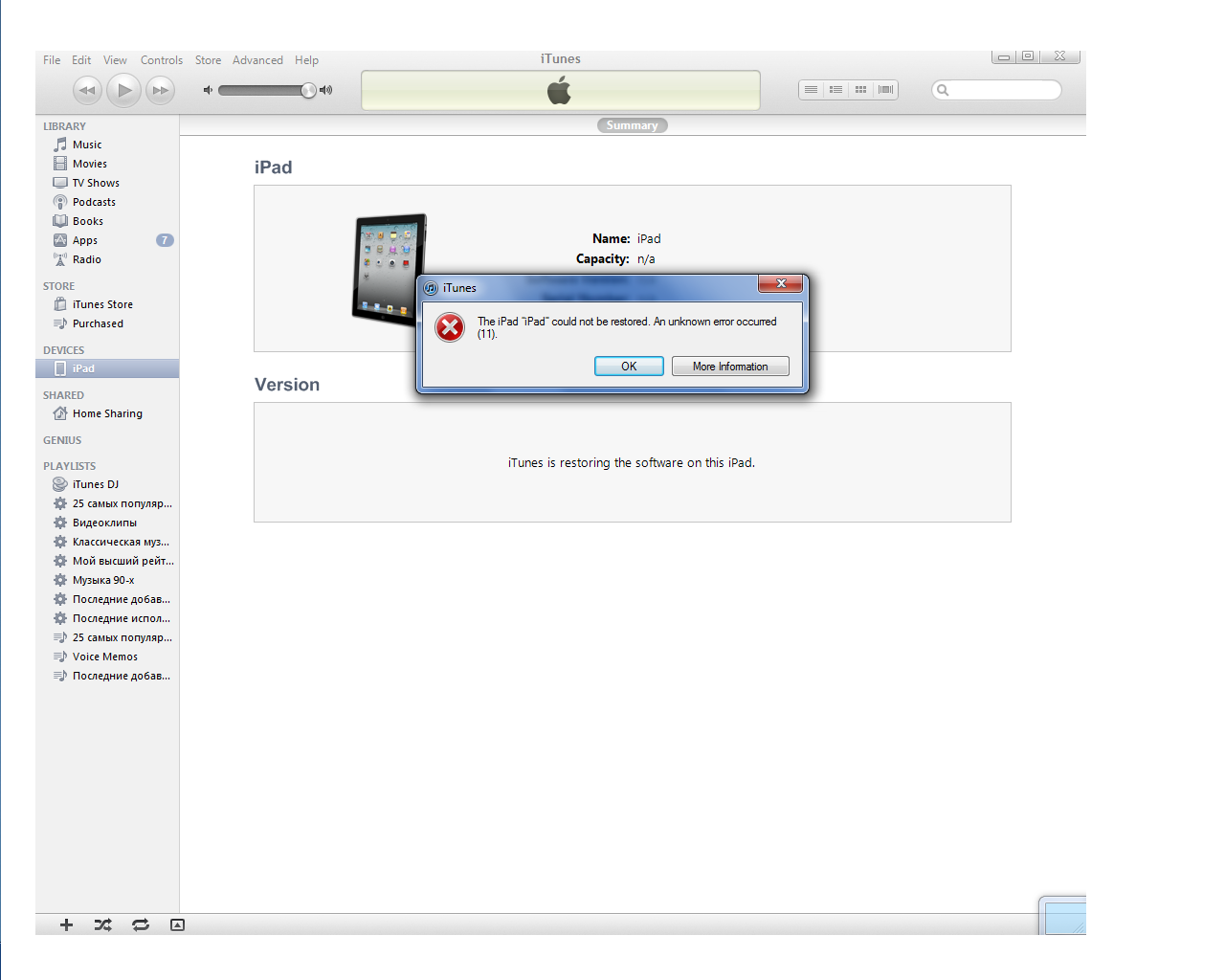Open the iTunes DJ playlist

96,484
